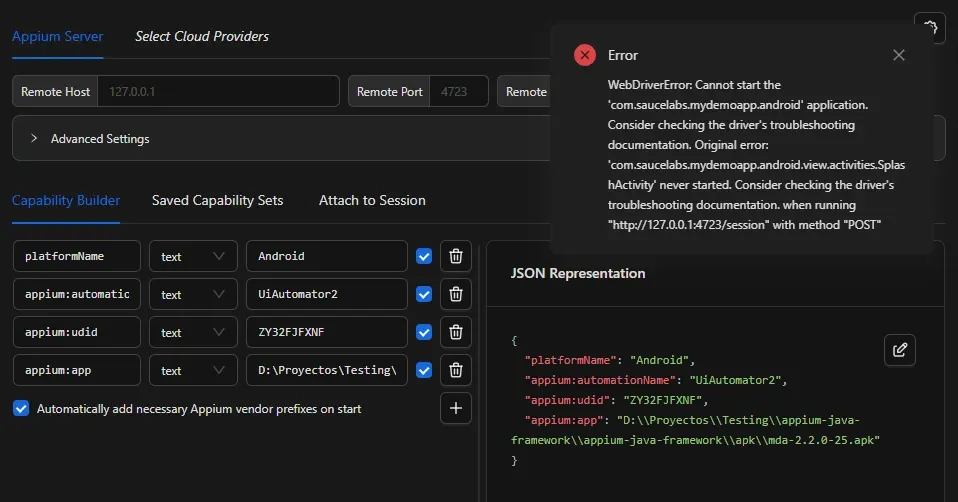Click the "appium:automationName" JSON line
958x502 pixels.
[656, 380]
